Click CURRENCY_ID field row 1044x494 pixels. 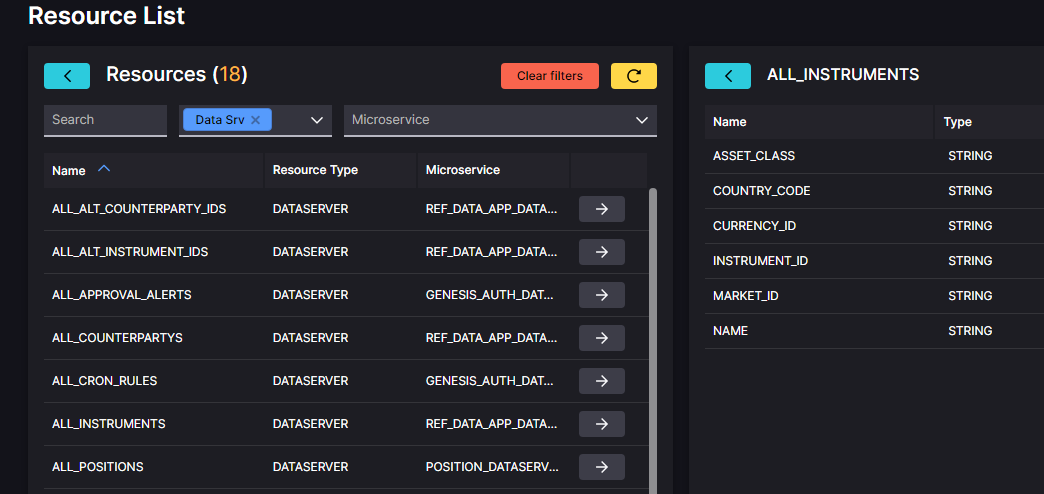[x=874, y=226]
